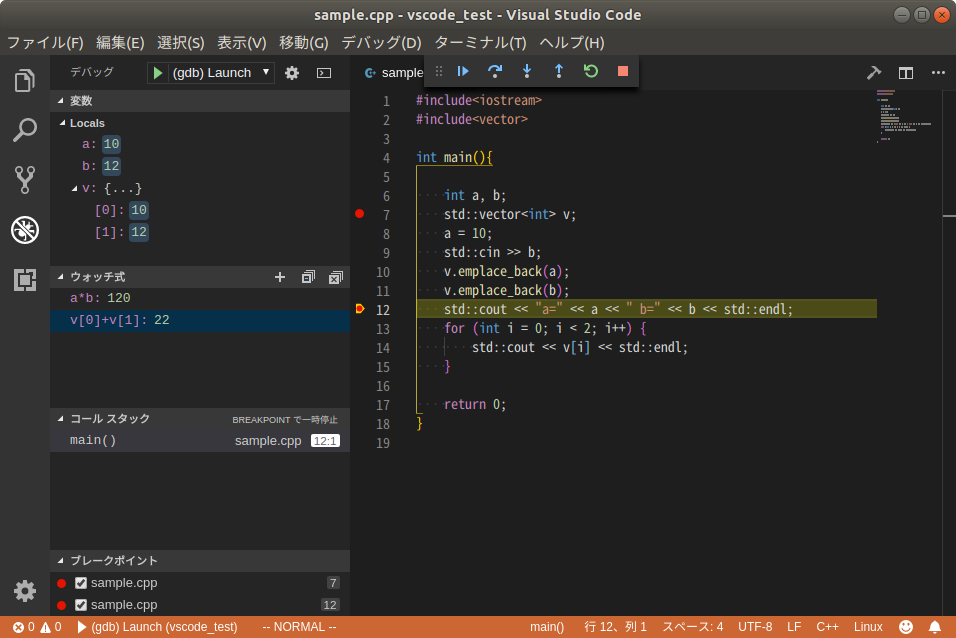Open the Debug view icon
This screenshot has height=638, width=956.
[x=24, y=230]
